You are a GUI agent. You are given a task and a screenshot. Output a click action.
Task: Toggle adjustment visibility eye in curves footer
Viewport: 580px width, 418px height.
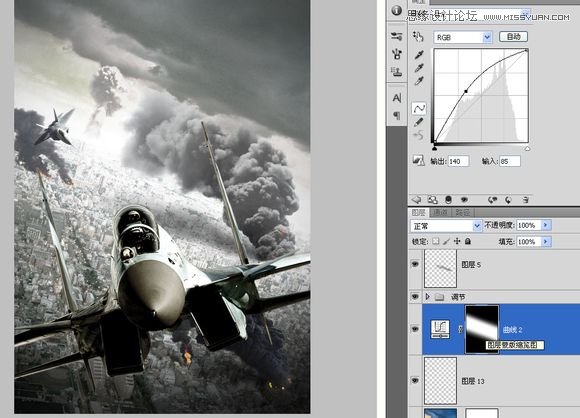464,200
